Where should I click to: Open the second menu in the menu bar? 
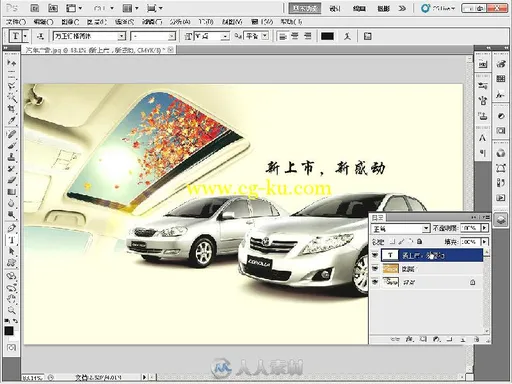point(43,22)
